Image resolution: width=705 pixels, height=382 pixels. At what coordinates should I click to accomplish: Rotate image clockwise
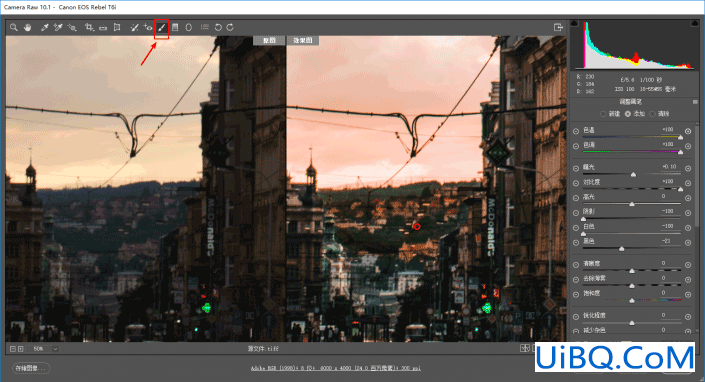230,27
